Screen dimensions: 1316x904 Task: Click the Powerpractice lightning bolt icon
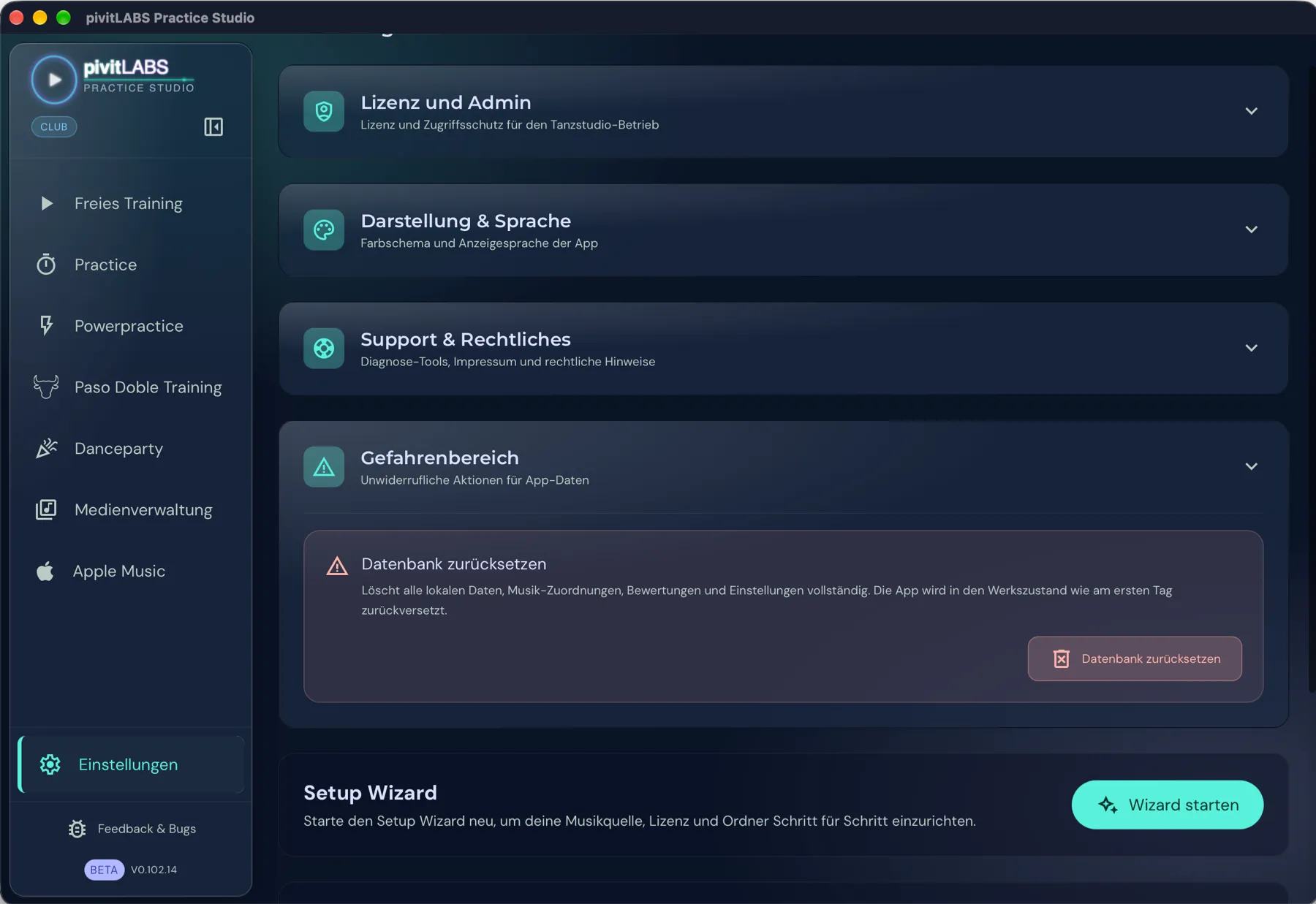click(46, 325)
